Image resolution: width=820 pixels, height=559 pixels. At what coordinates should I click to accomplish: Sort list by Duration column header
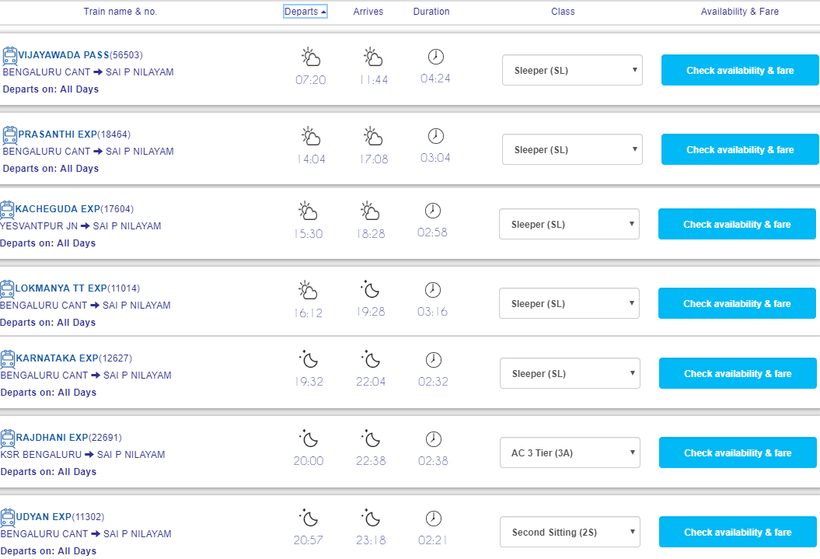[431, 12]
